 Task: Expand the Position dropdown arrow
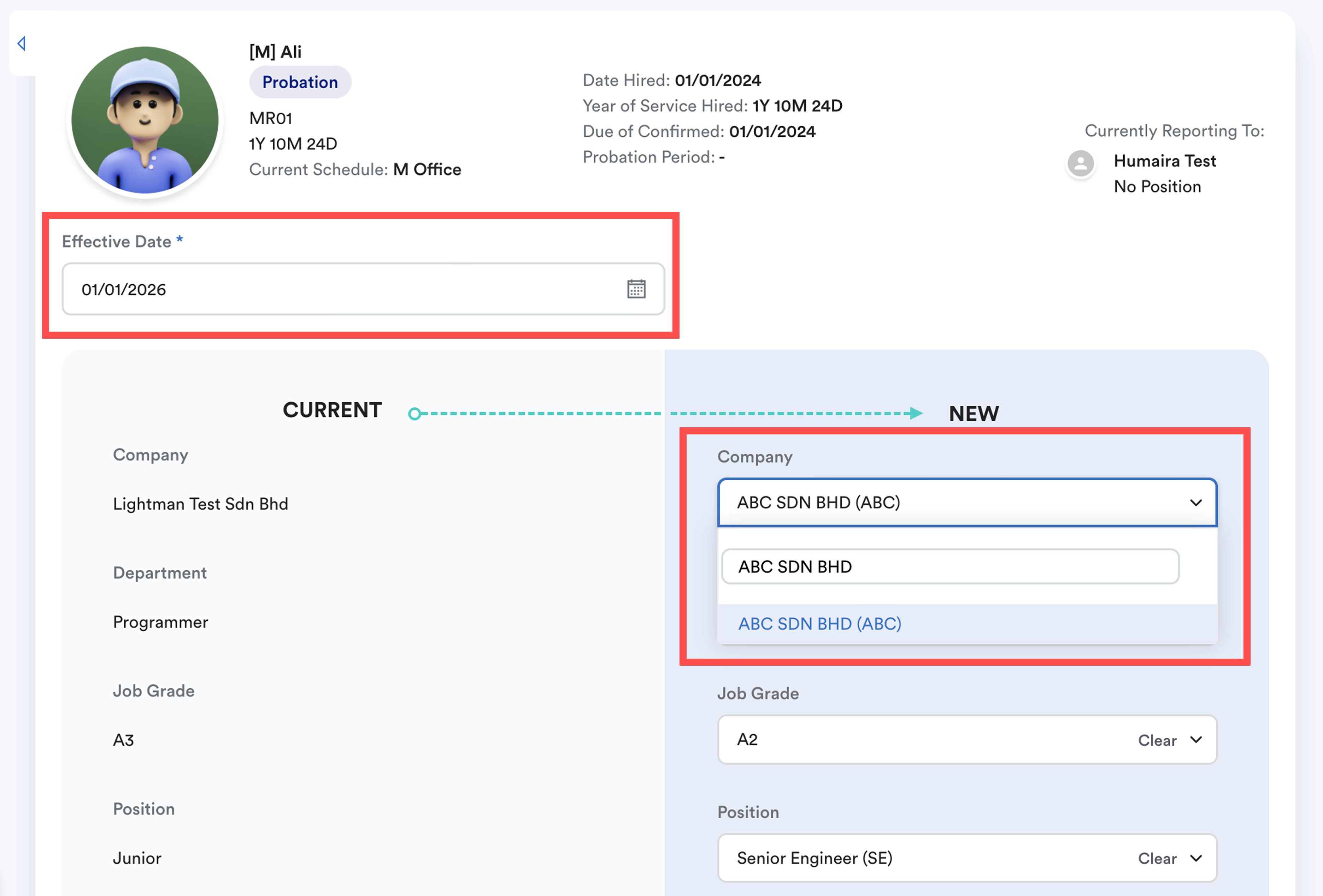pos(1196,858)
